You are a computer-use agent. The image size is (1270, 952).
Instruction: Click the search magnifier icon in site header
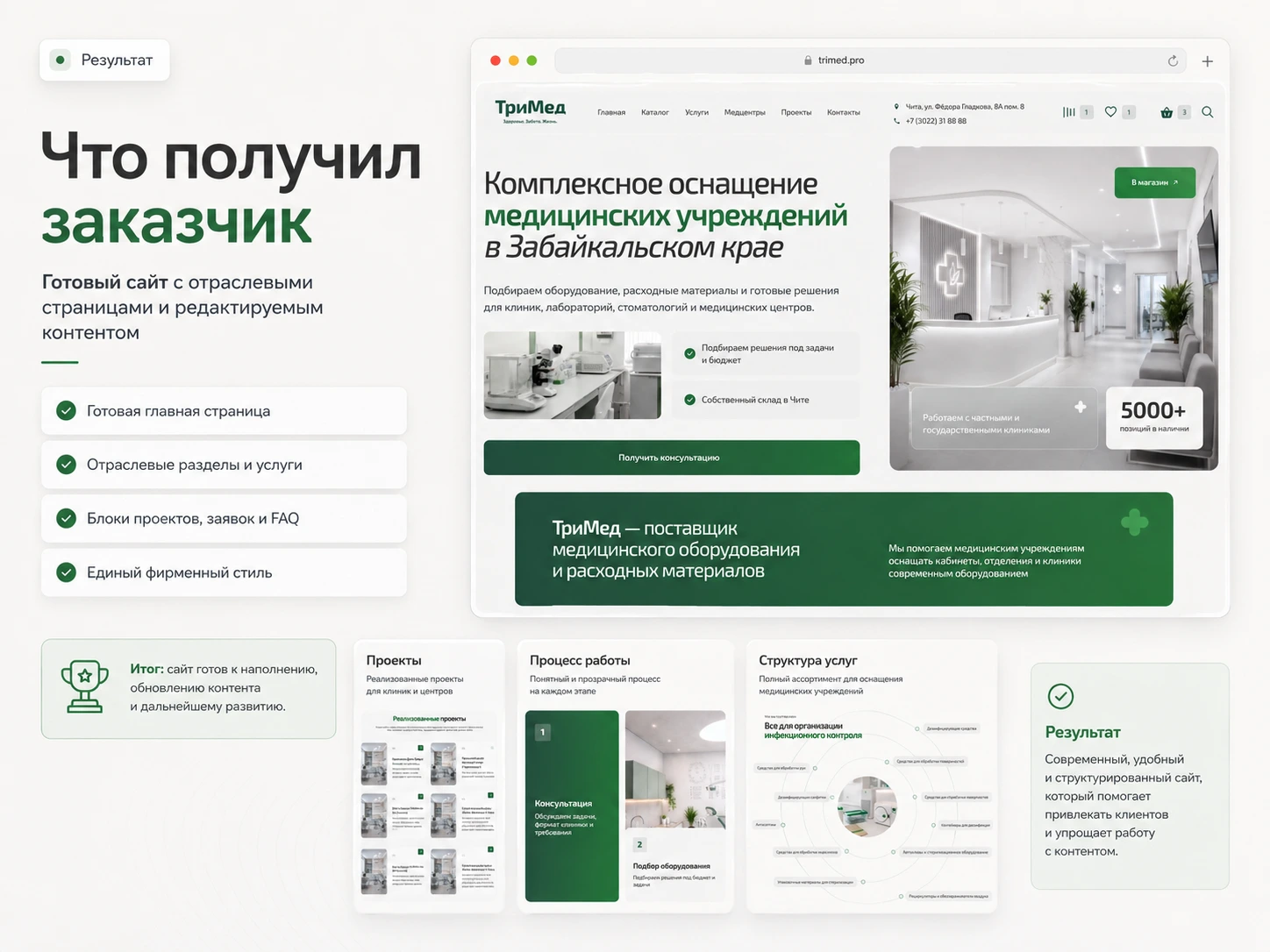tap(1208, 112)
